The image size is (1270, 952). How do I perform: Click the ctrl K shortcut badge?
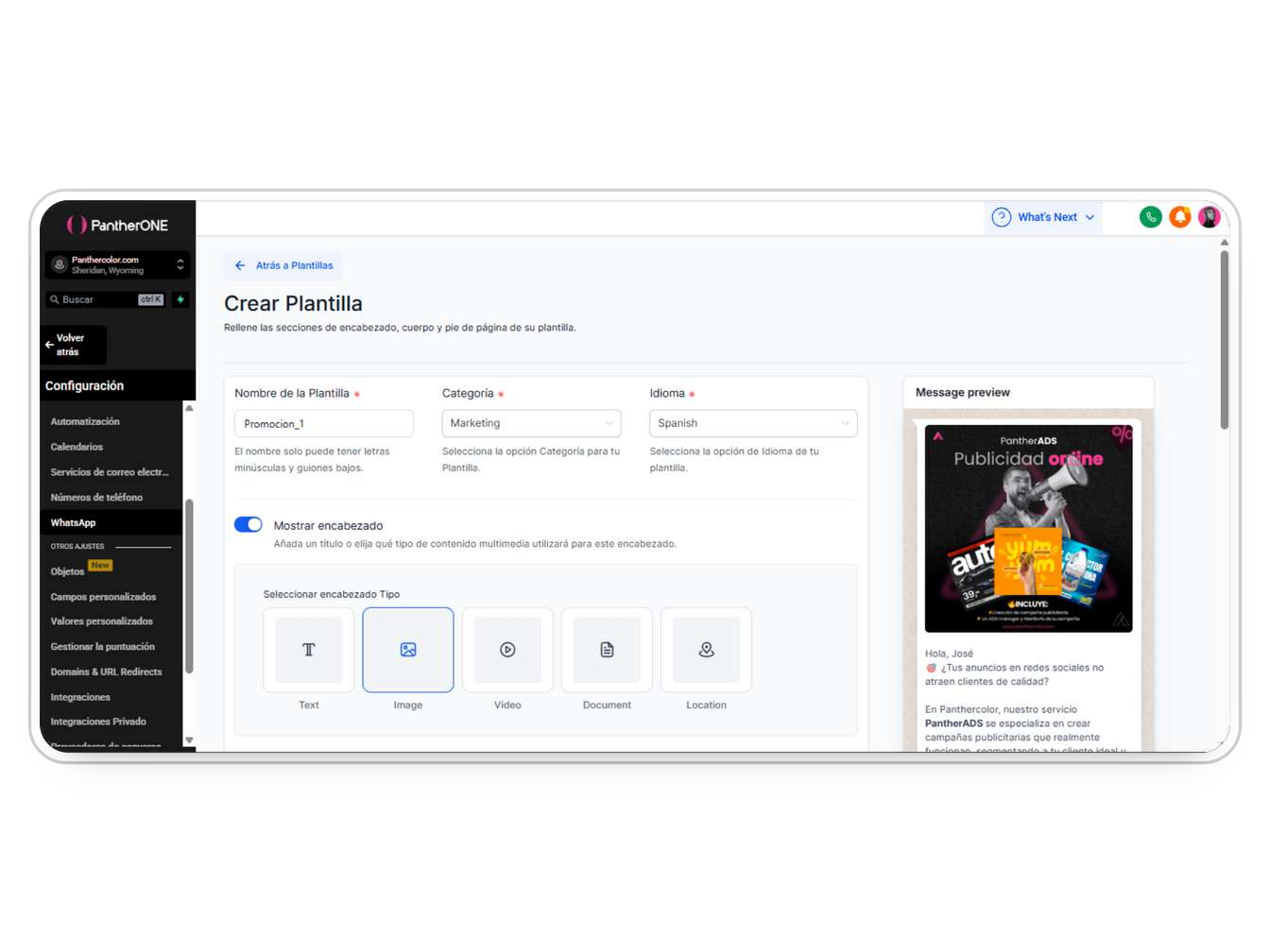tap(151, 299)
